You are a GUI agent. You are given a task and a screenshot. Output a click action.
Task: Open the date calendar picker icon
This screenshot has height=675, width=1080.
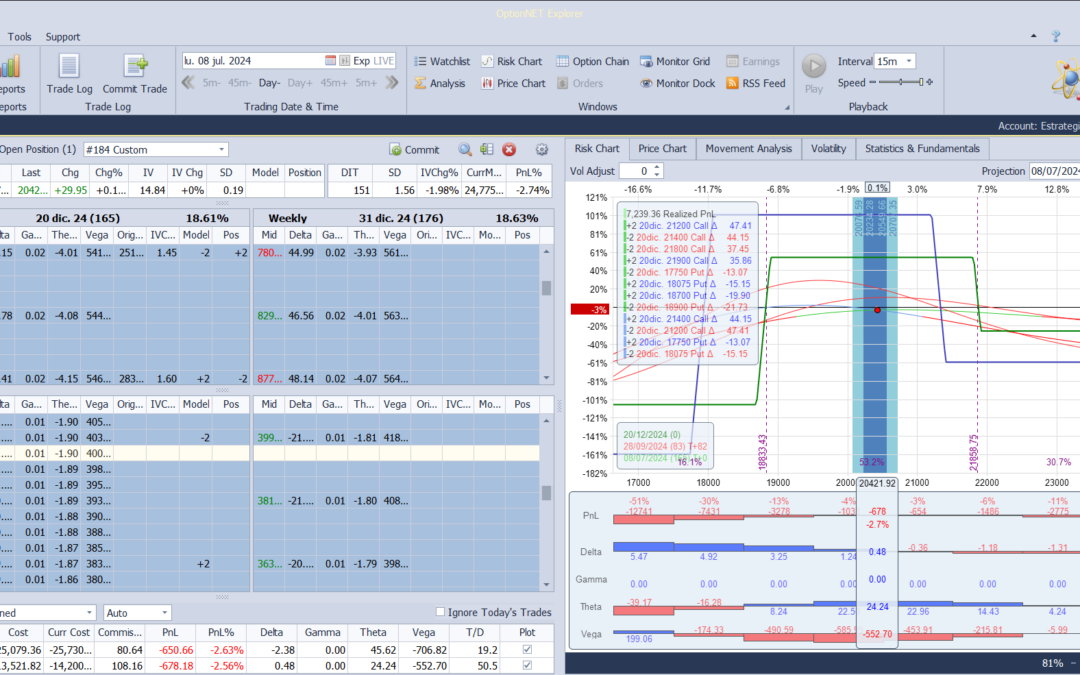[331, 61]
